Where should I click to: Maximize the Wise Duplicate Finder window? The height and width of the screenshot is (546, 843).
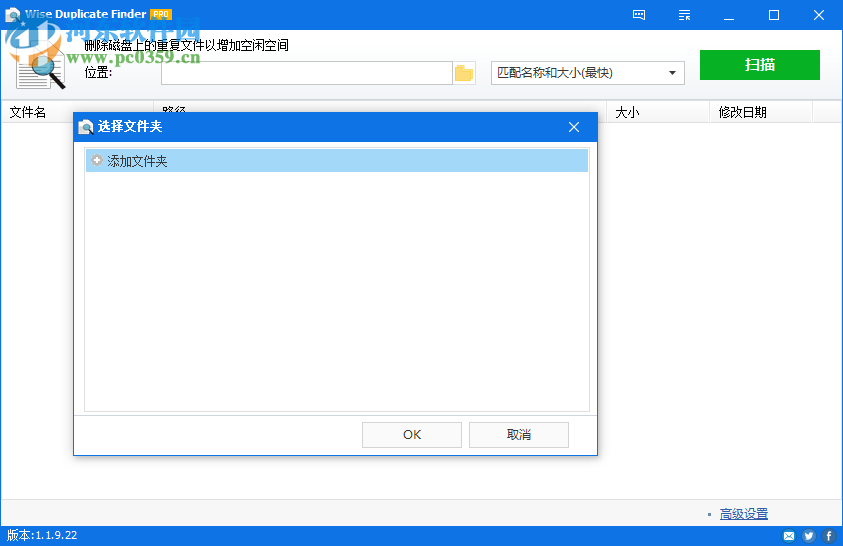(774, 15)
